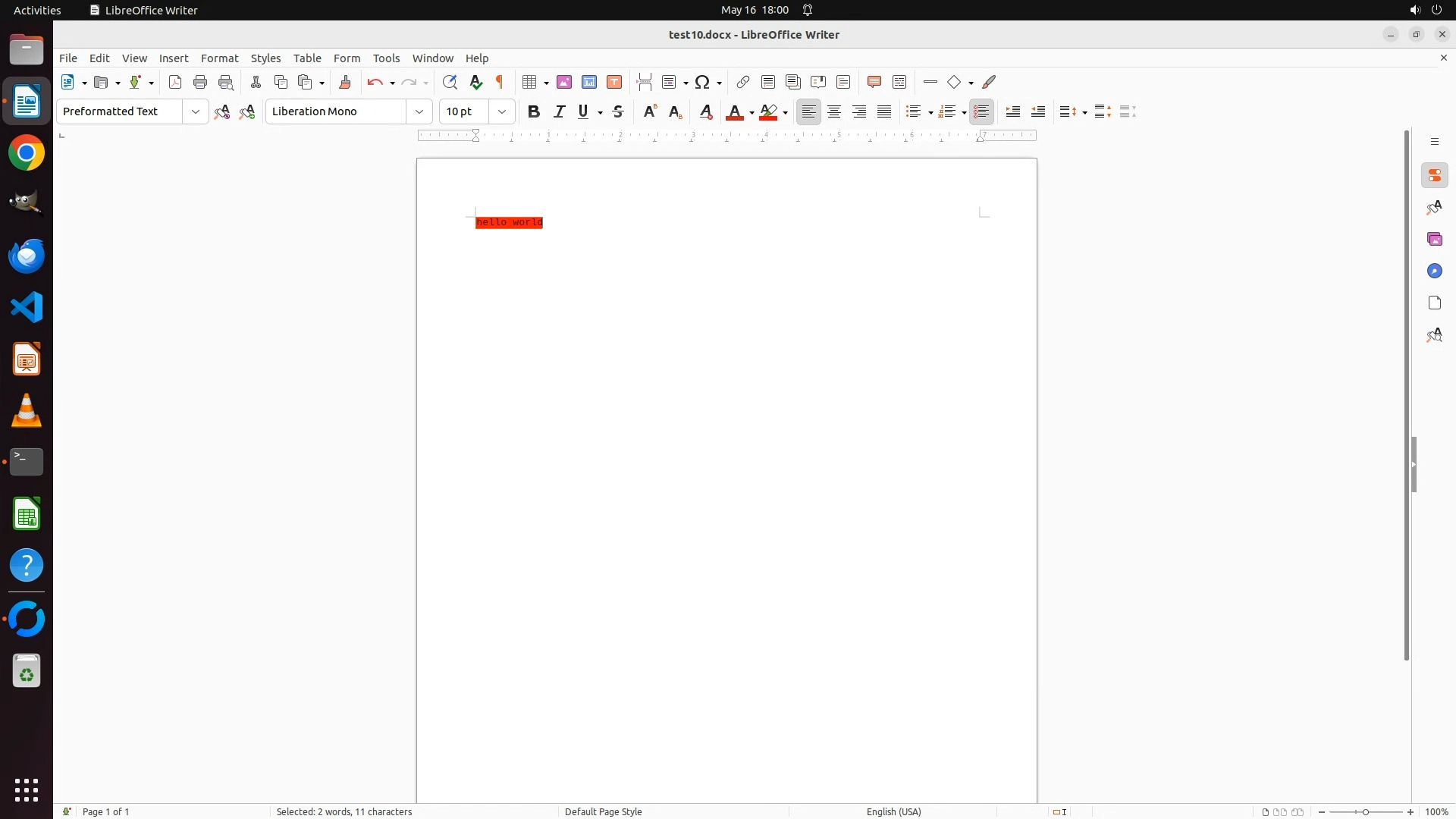Toggle Italic formatting
The image size is (1456, 819).
click(559, 111)
